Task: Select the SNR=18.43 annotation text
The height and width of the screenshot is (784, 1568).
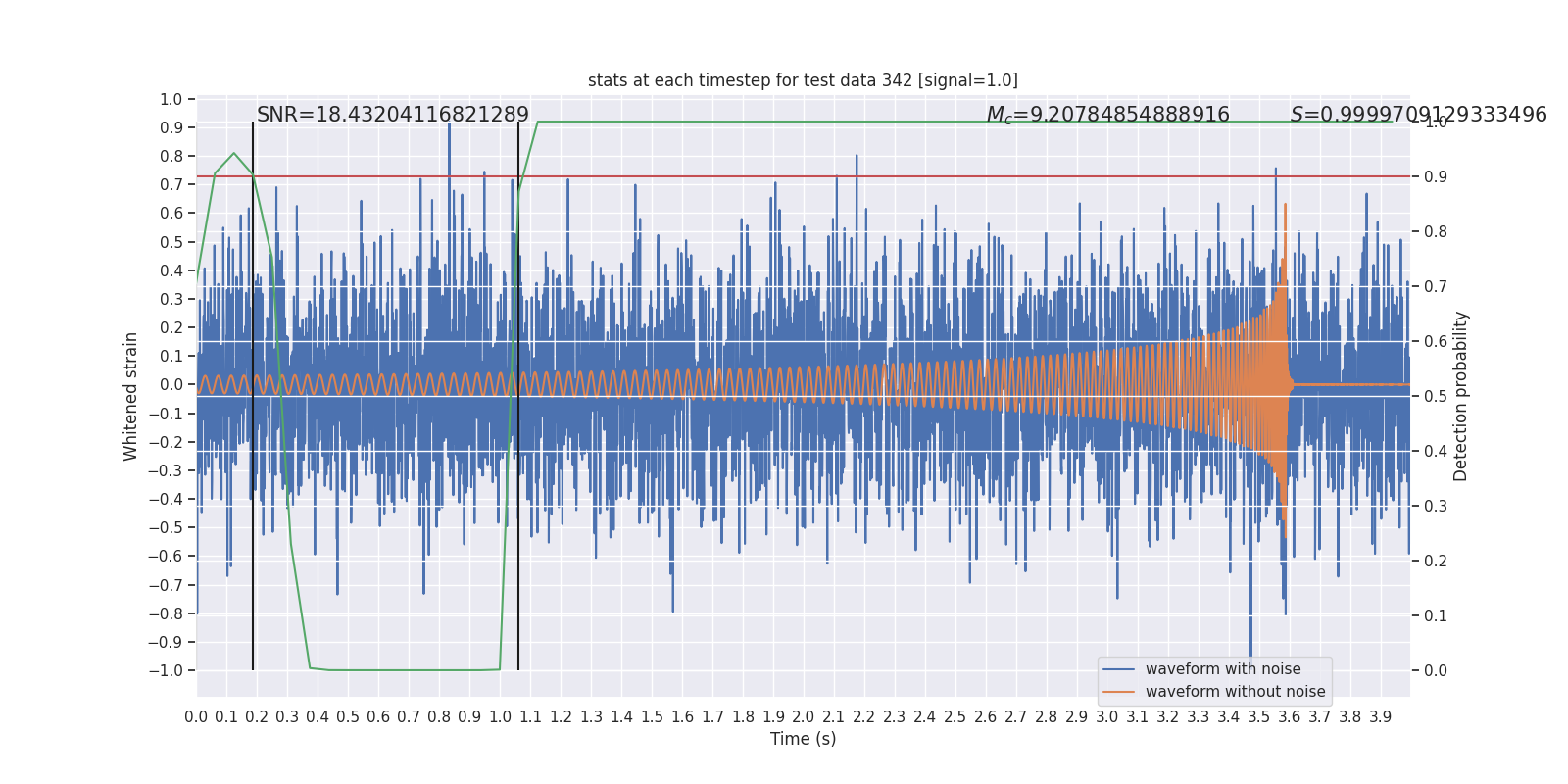Action: click(x=393, y=115)
